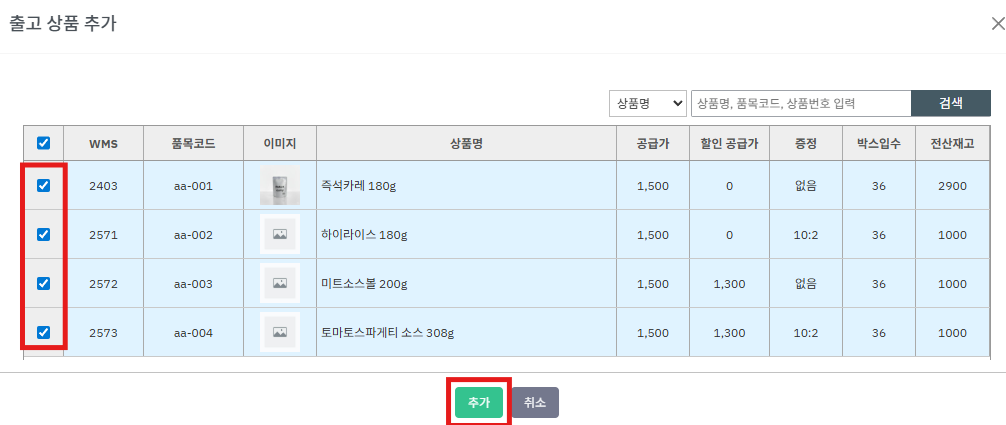Uncheck the 토마토스파게티 소스 308g checkbox
The image size is (1006, 425).
click(x=43, y=332)
